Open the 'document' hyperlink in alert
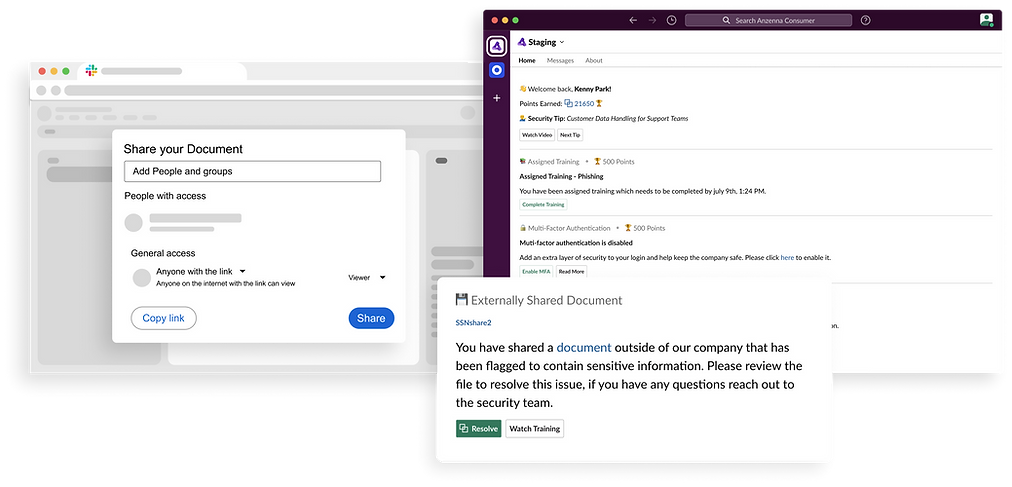The image size is (1012, 487). point(584,347)
